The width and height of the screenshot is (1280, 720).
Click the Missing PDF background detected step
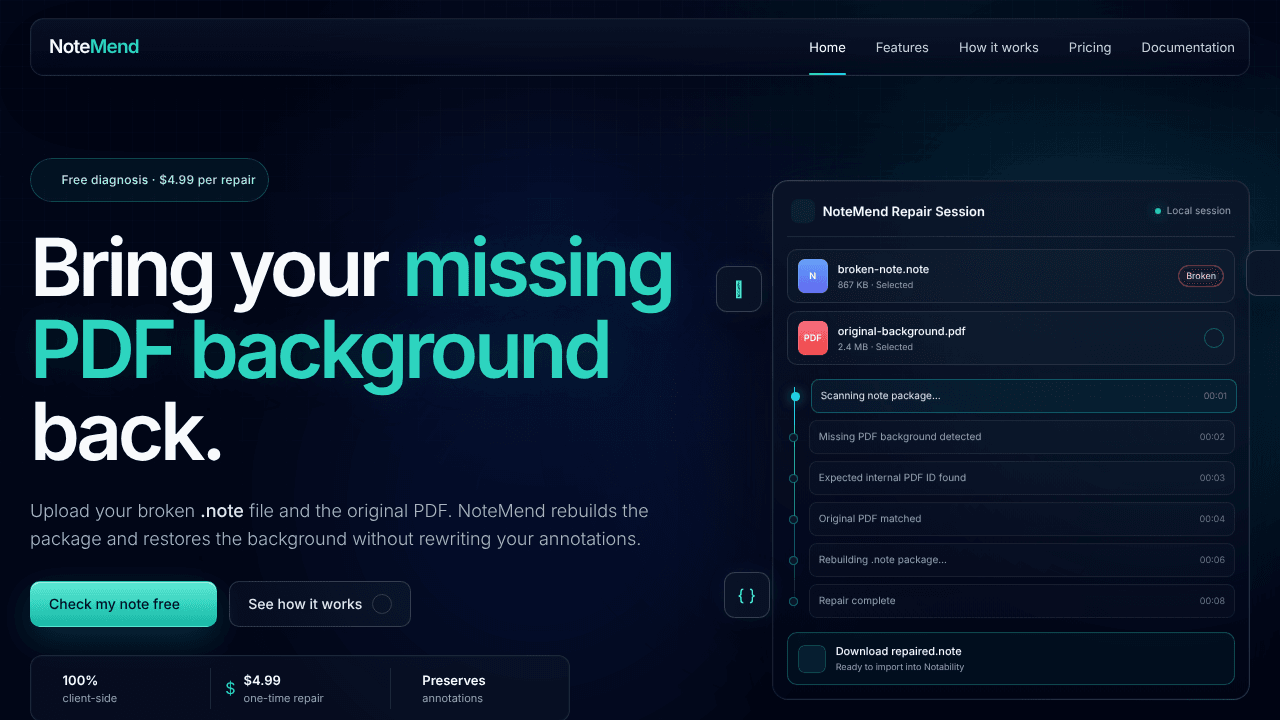(x=1022, y=437)
